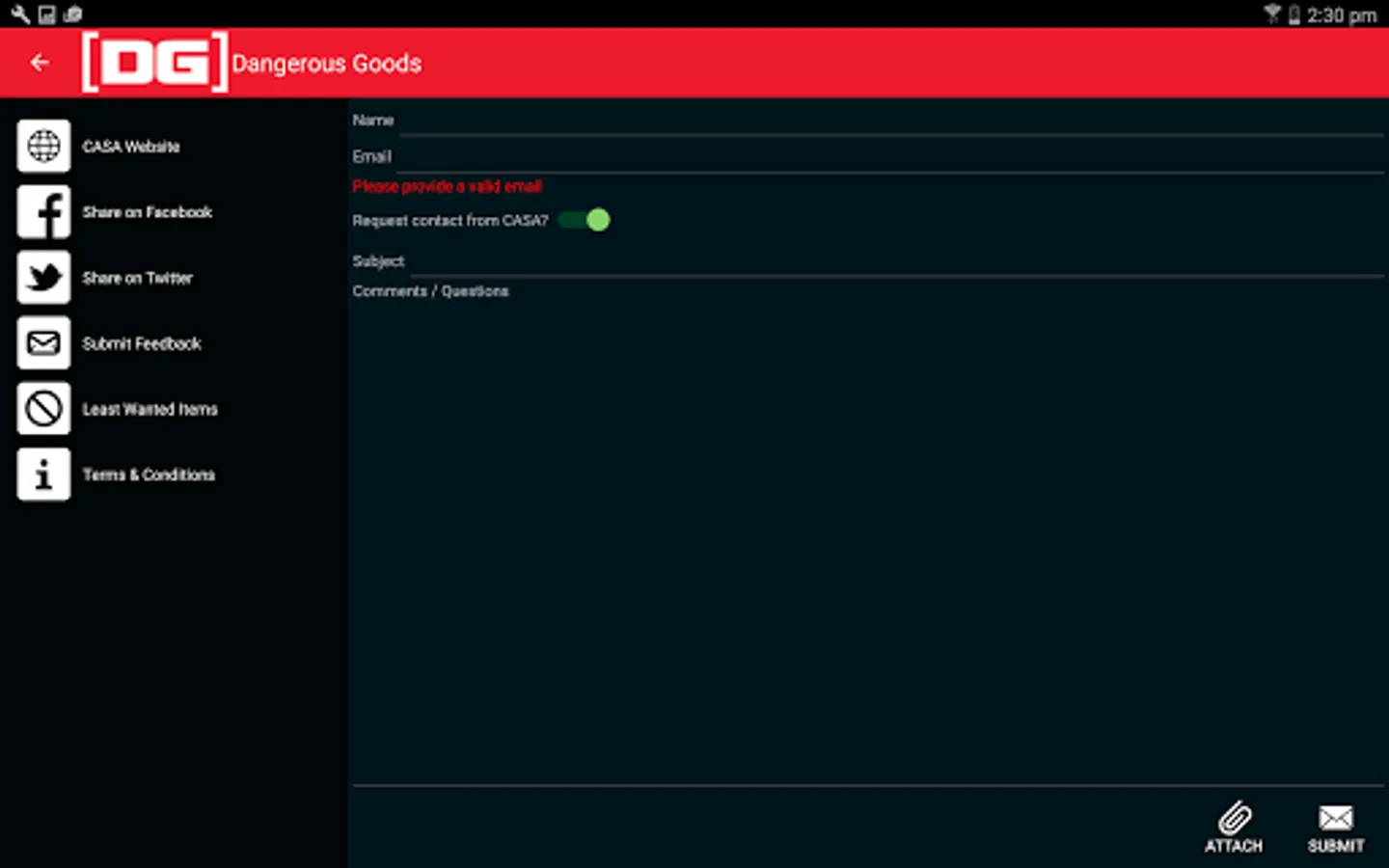1389x868 pixels.
Task: Click the Terms & Conditions info icon
Action: (43, 474)
